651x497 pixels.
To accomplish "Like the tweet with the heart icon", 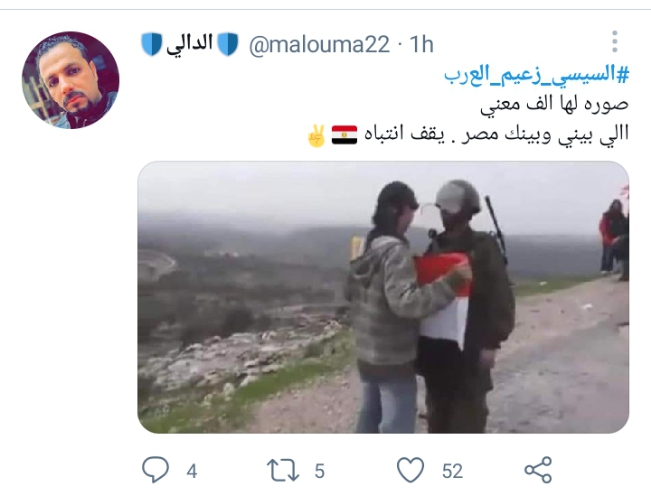I will 411,470.
